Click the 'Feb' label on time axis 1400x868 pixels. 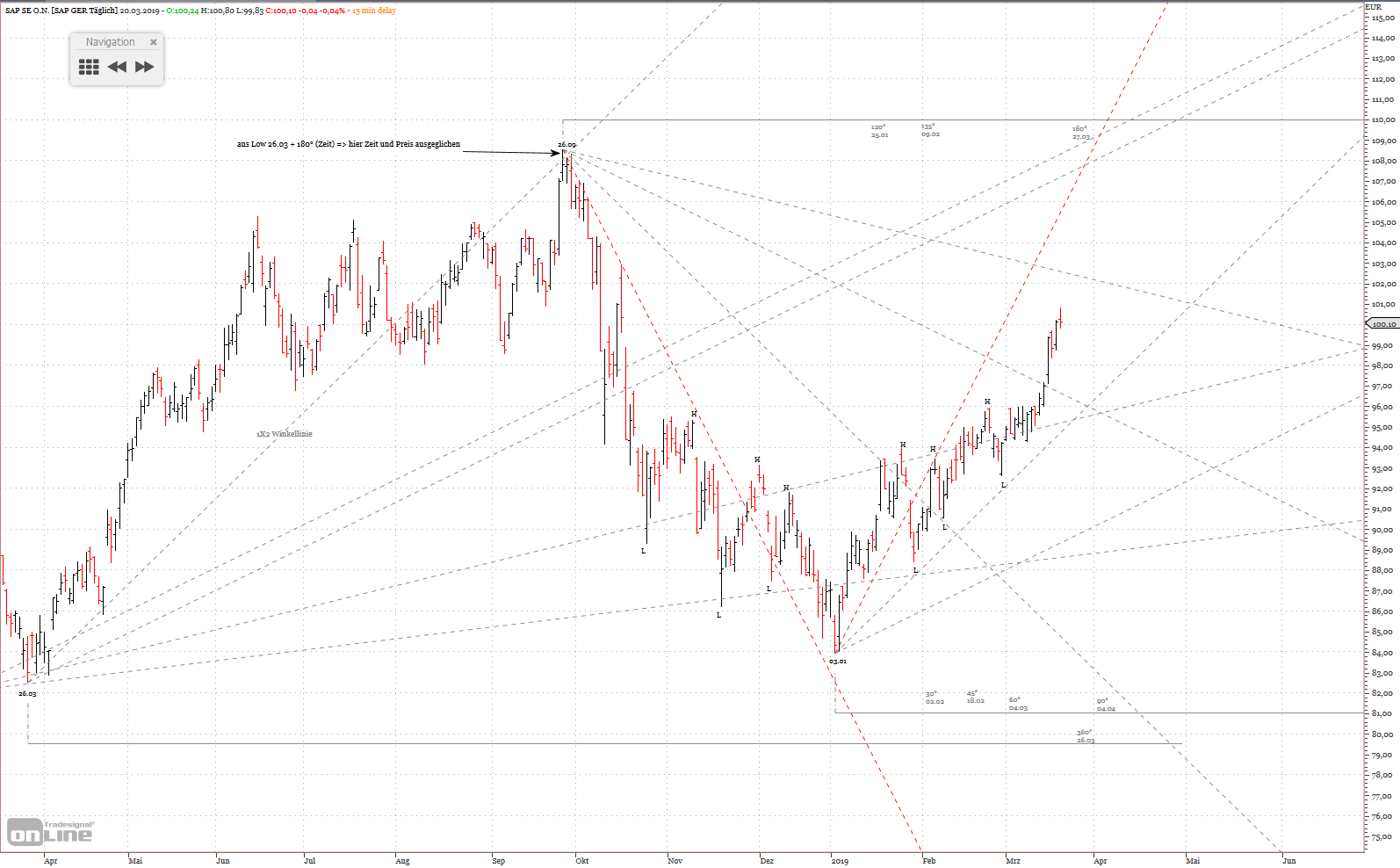click(928, 861)
